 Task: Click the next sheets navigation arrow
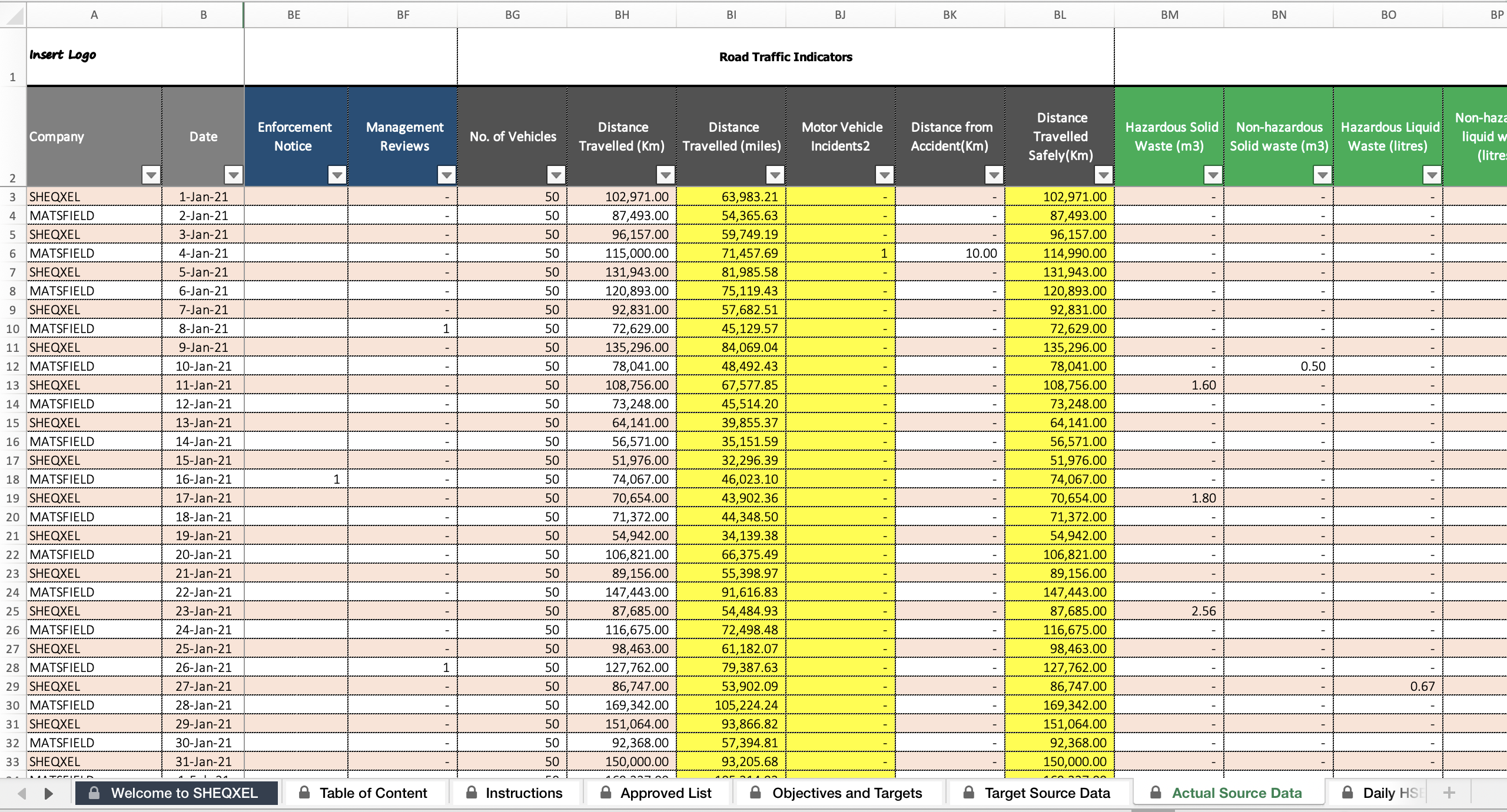click(49, 793)
